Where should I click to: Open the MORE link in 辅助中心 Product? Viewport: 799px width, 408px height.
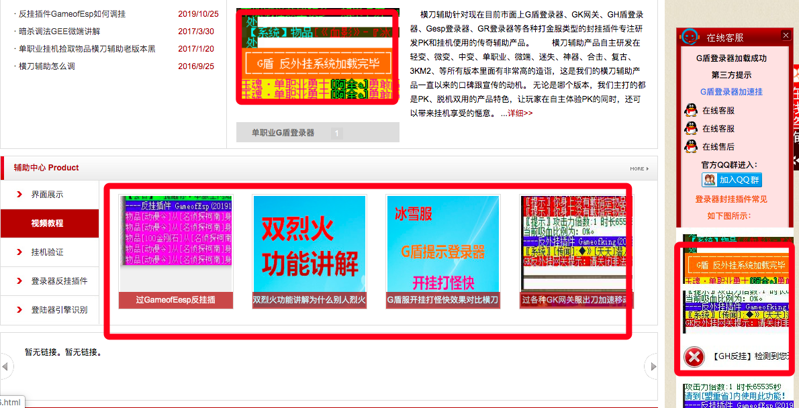point(640,168)
